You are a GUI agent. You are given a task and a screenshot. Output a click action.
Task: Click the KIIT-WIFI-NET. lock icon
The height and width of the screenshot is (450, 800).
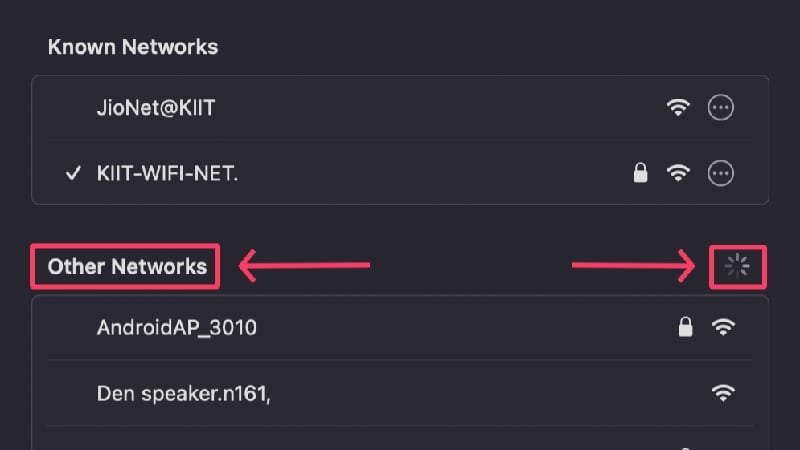(x=641, y=173)
